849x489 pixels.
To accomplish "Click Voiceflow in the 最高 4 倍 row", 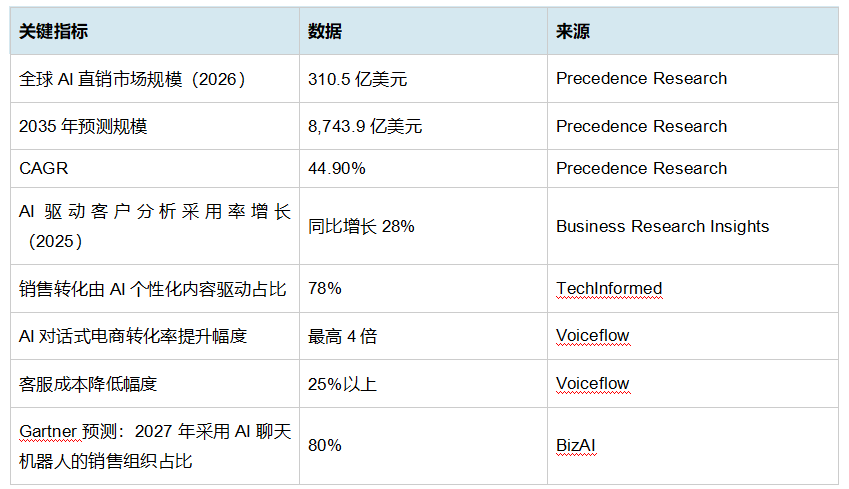I will click(x=593, y=336).
